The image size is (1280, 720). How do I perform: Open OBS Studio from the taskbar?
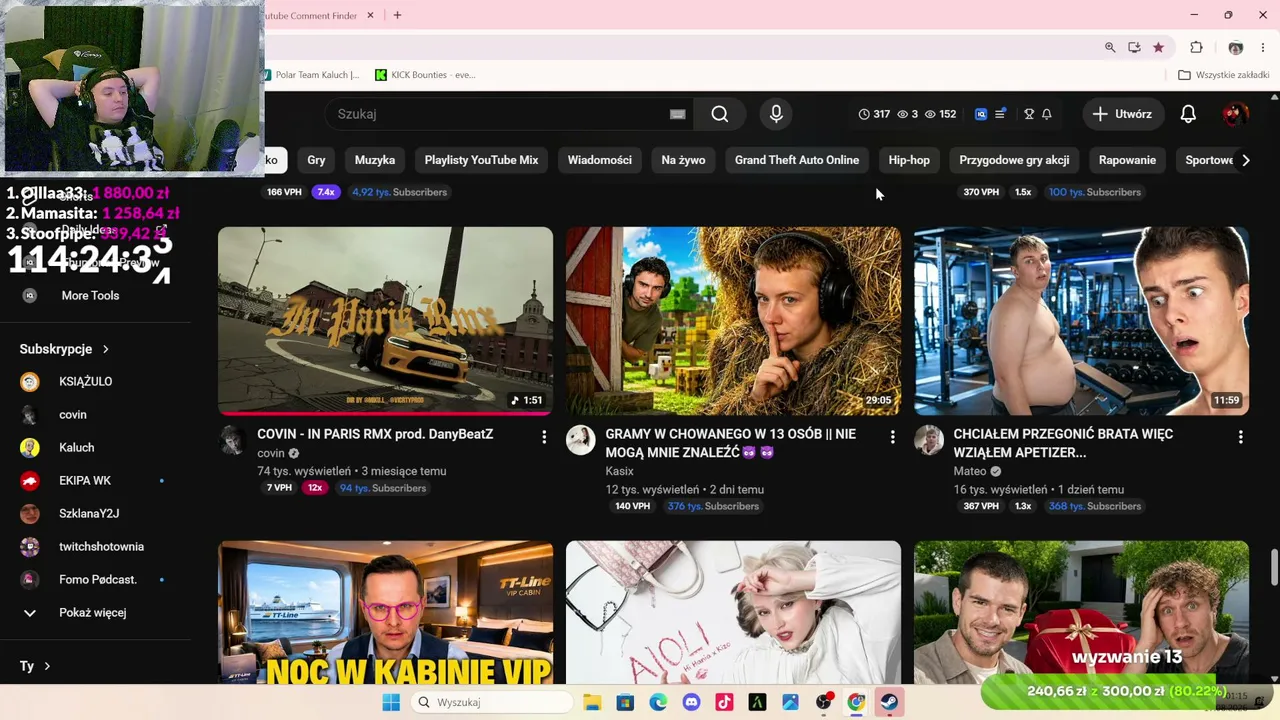click(823, 702)
